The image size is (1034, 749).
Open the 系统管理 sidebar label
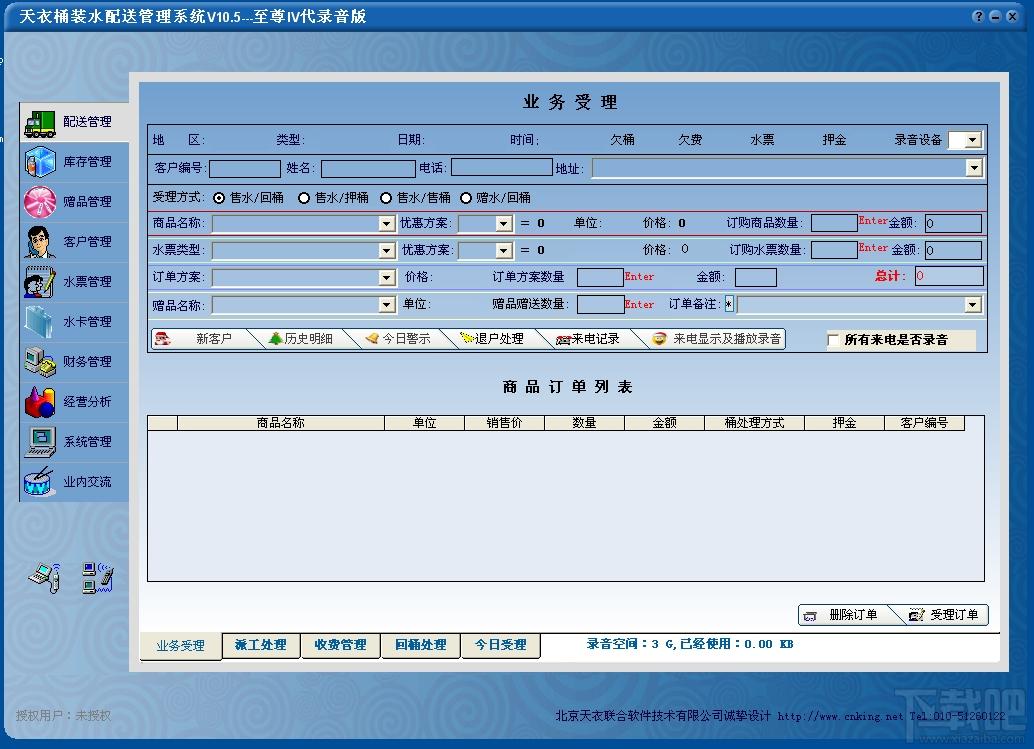pyautogui.click(x=87, y=442)
